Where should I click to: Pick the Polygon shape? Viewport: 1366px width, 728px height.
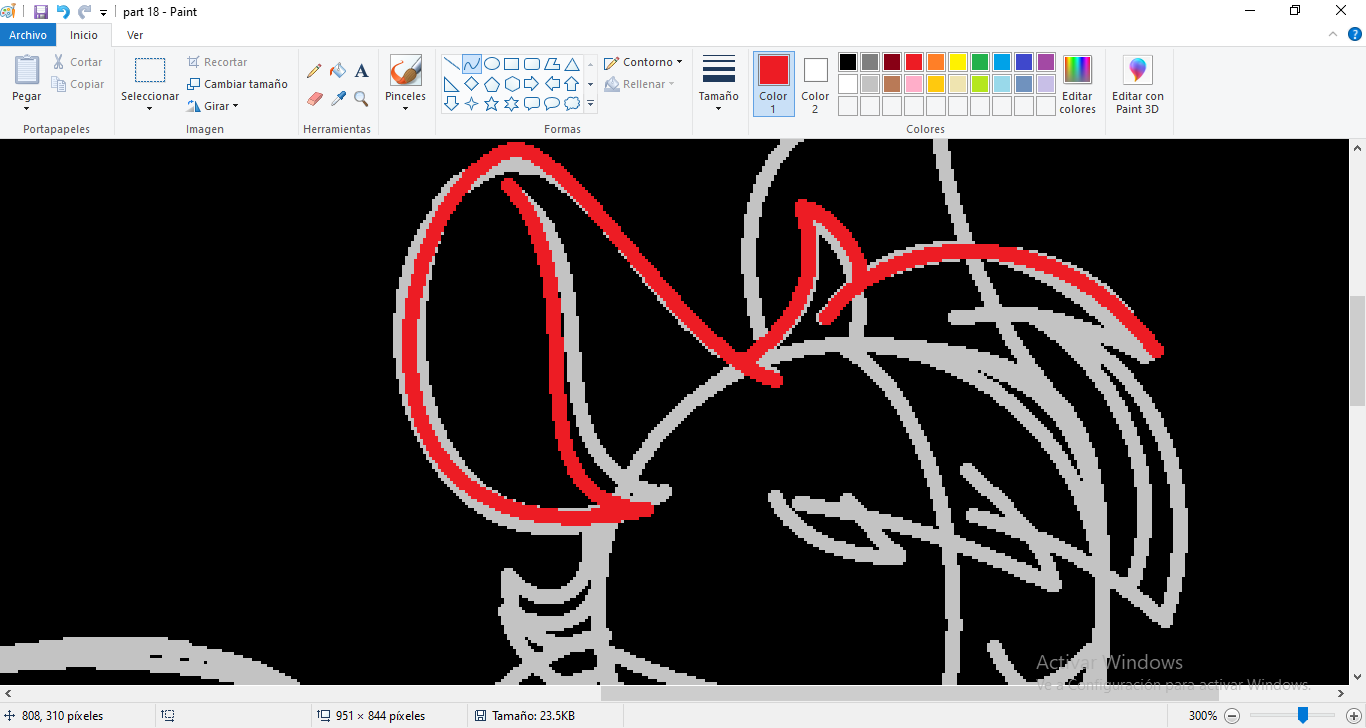(552, 64)
